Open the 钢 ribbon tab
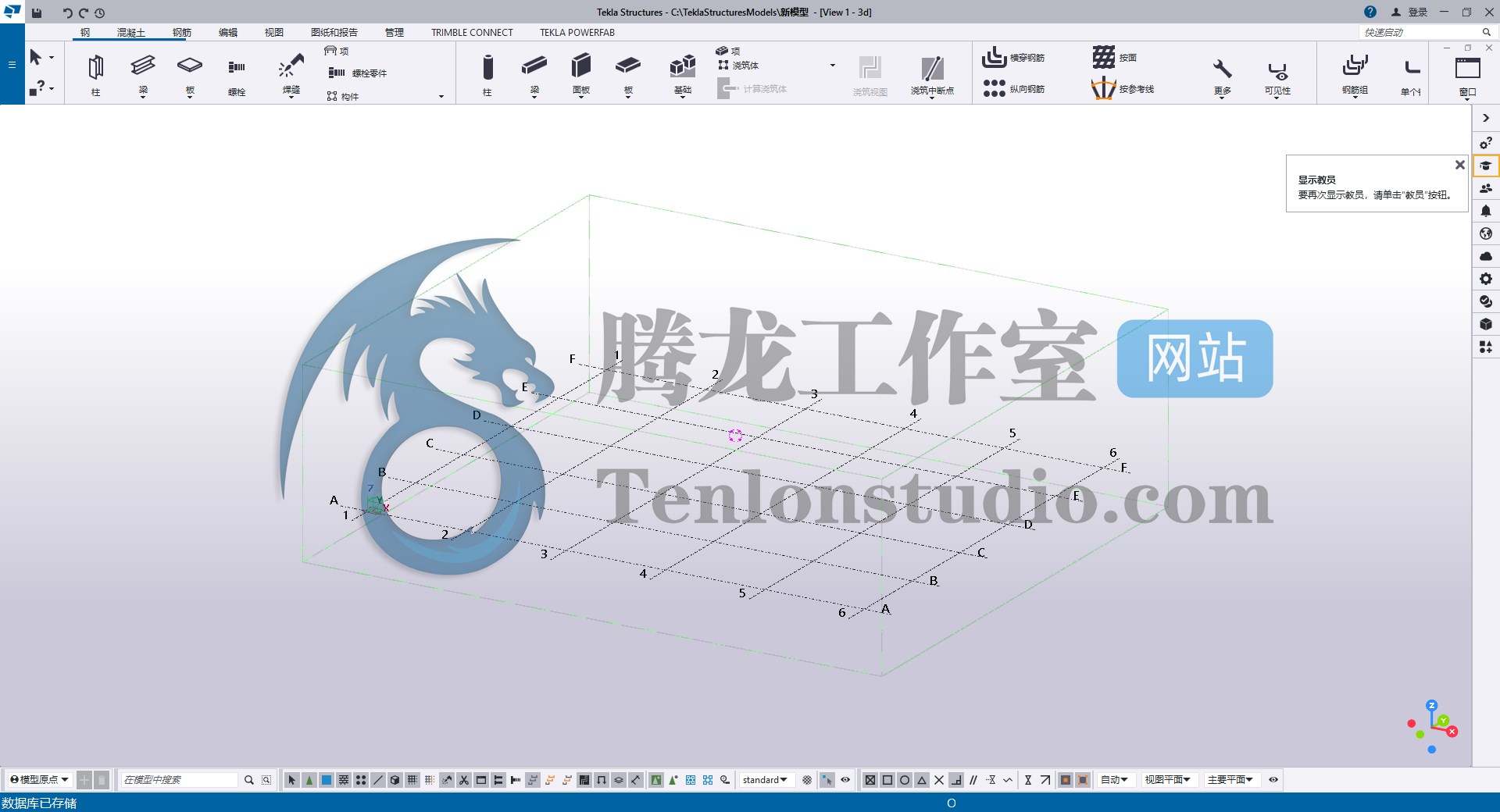Screen dimensions: 1500x812 point(85,33)
